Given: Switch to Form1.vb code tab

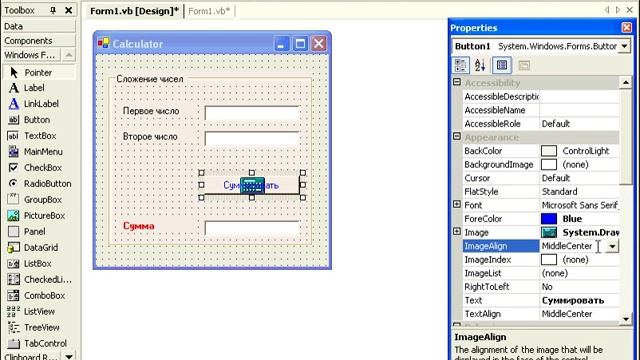Looking at the screenshot, I should click(x=209, y=11).
